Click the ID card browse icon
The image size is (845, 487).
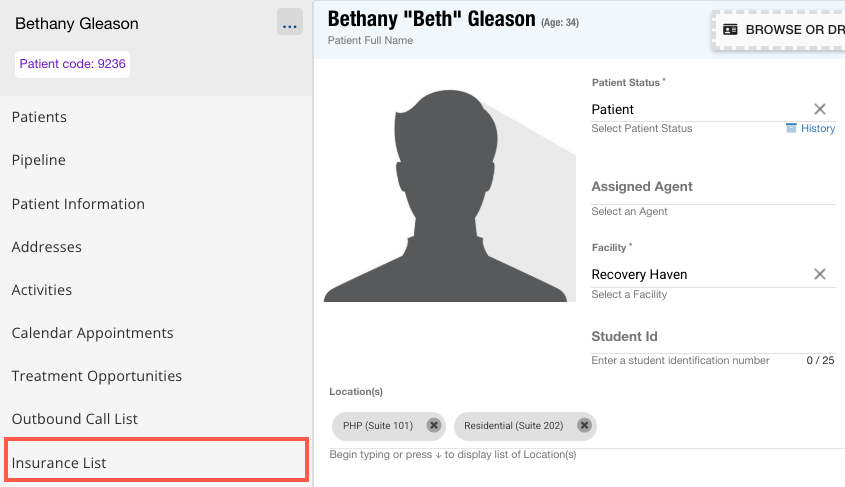(x=730, y=30)
